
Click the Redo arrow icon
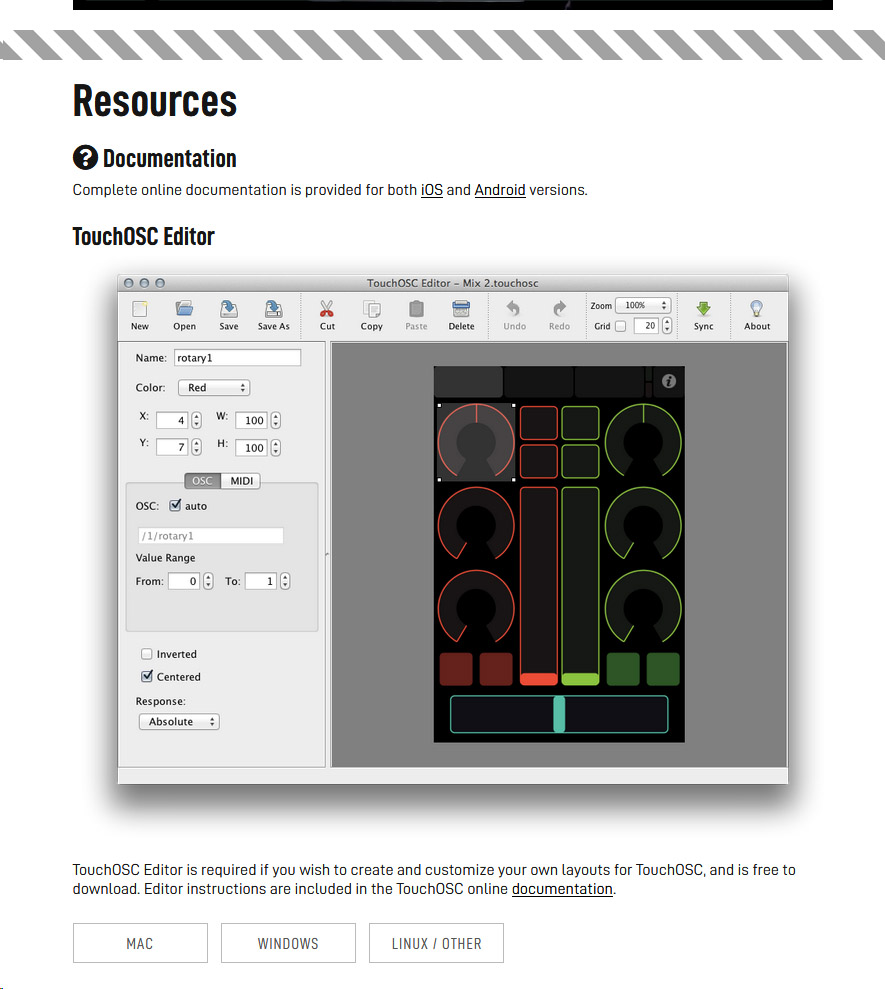pyautogui.click(x=559, y=309)
